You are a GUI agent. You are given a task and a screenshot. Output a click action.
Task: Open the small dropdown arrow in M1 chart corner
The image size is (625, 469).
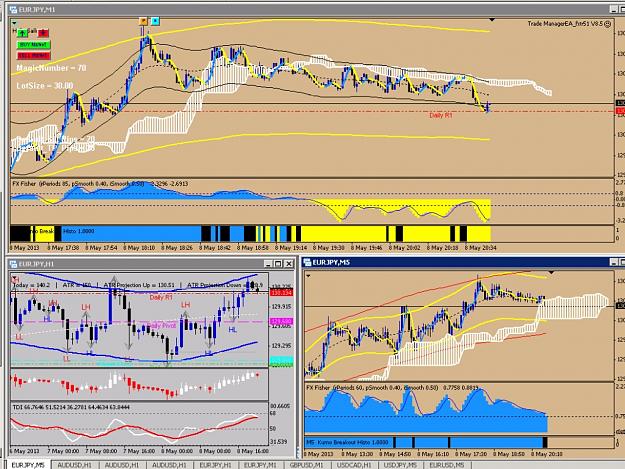tap(14, 23)
